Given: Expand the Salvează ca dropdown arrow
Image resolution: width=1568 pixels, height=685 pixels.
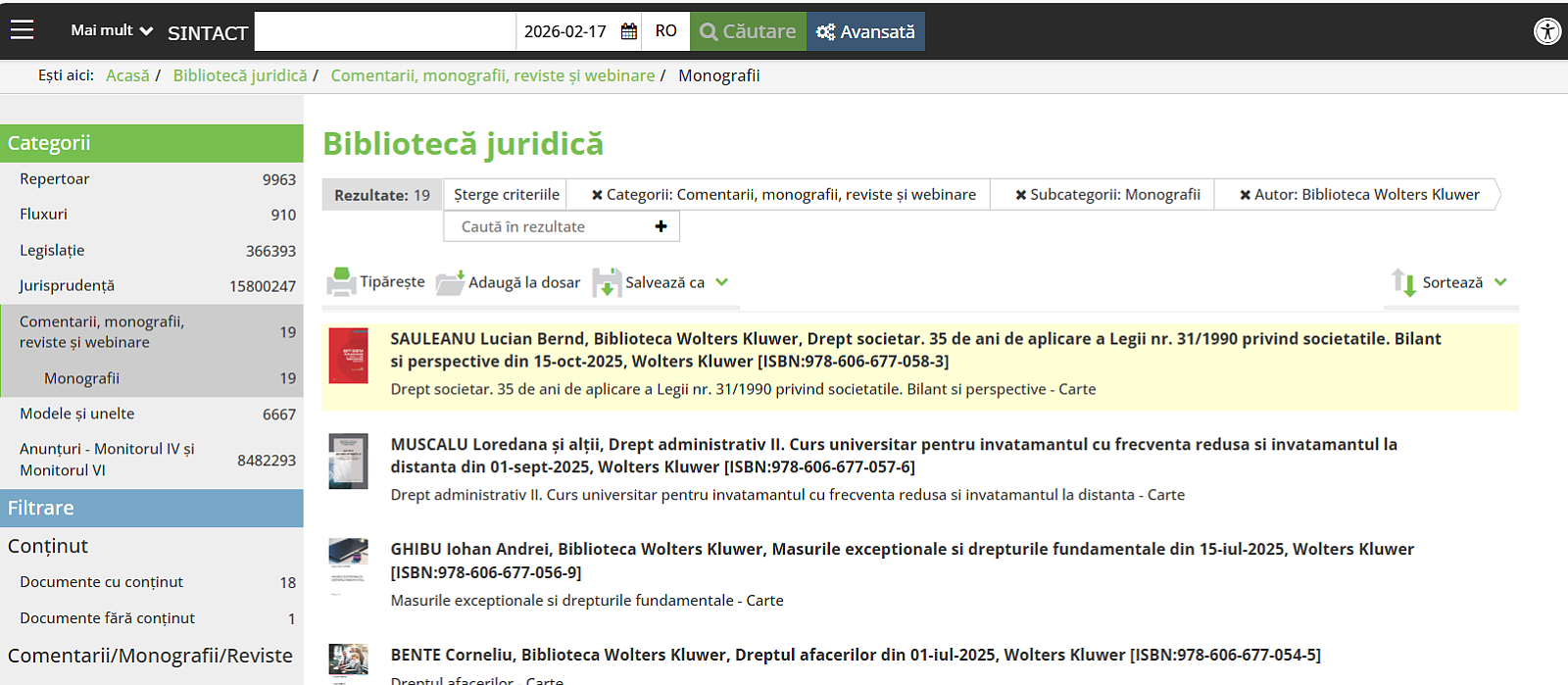Looking at the screenshot, I should (722, 282).
